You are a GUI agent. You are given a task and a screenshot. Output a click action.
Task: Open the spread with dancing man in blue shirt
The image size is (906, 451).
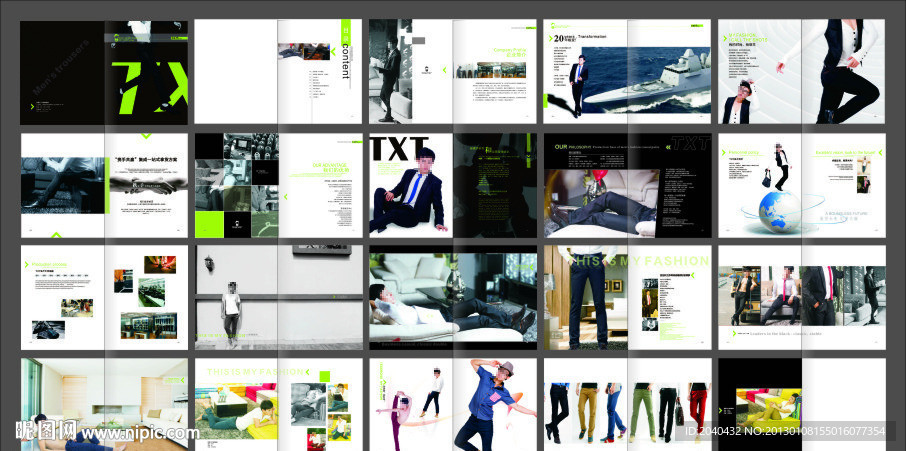453,404
